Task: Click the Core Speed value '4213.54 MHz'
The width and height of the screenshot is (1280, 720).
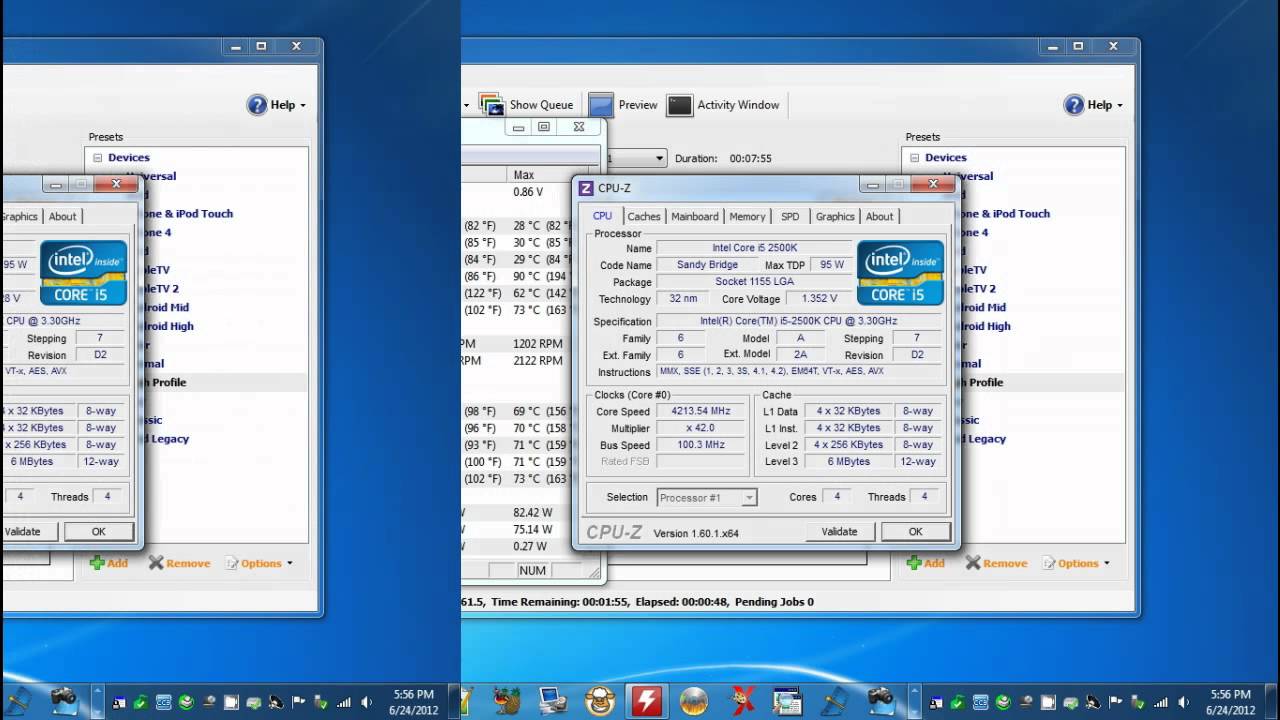Action: tap(699, 412)
